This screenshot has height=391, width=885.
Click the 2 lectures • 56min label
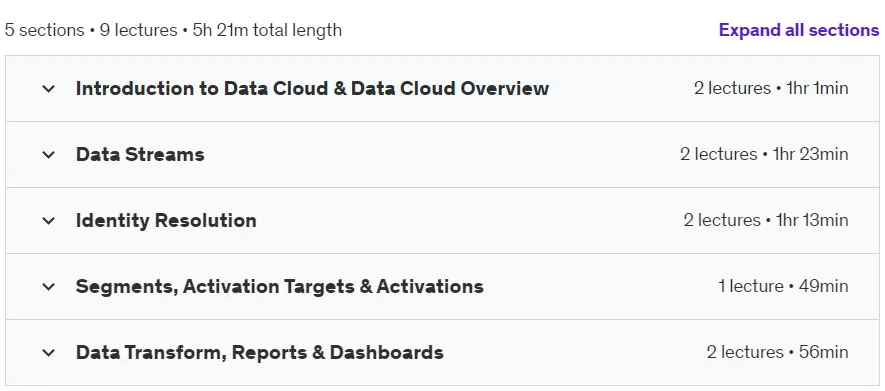[777, 353]
